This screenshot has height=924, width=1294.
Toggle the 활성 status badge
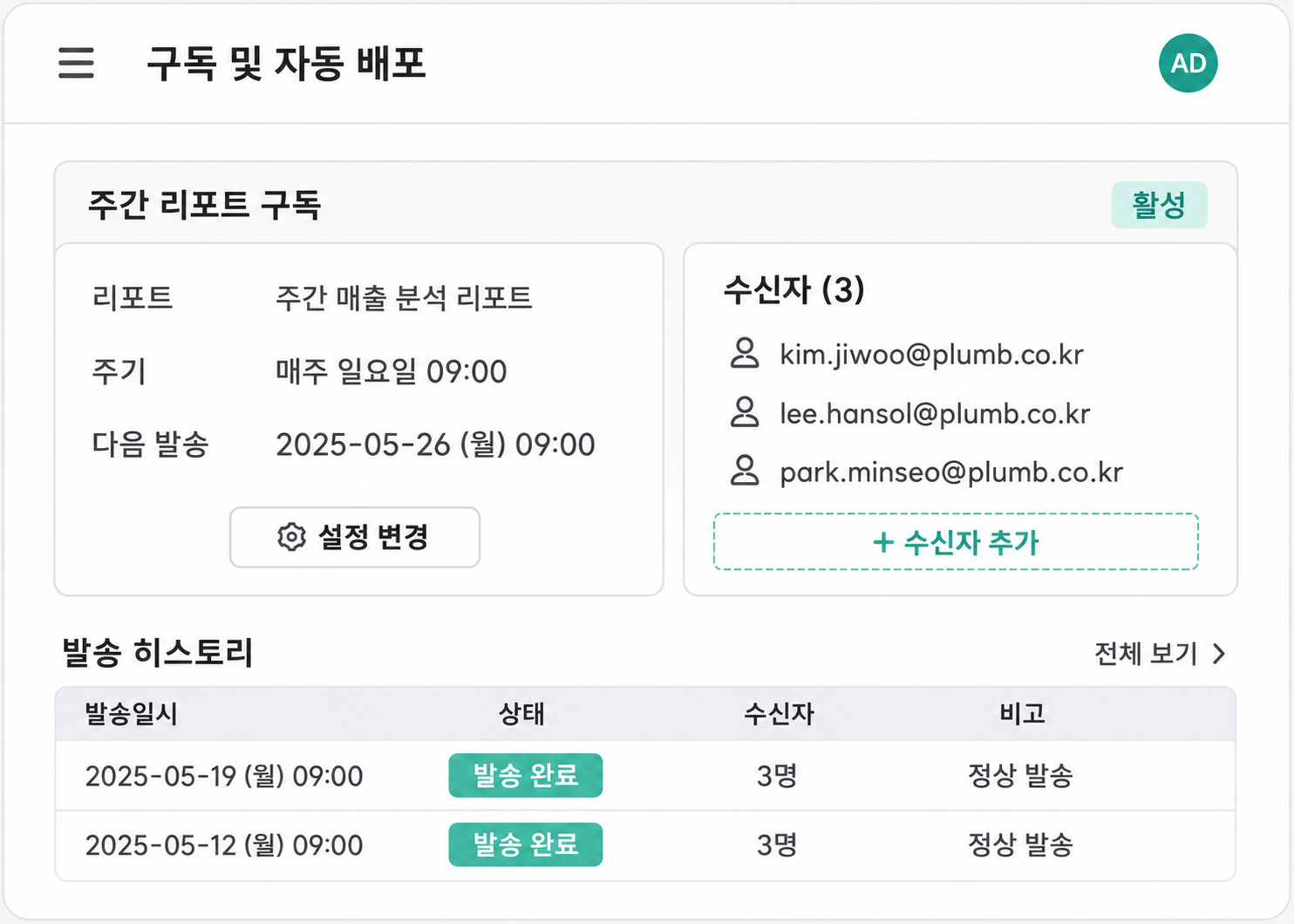pyautogui.click(x=1159, y=205)
